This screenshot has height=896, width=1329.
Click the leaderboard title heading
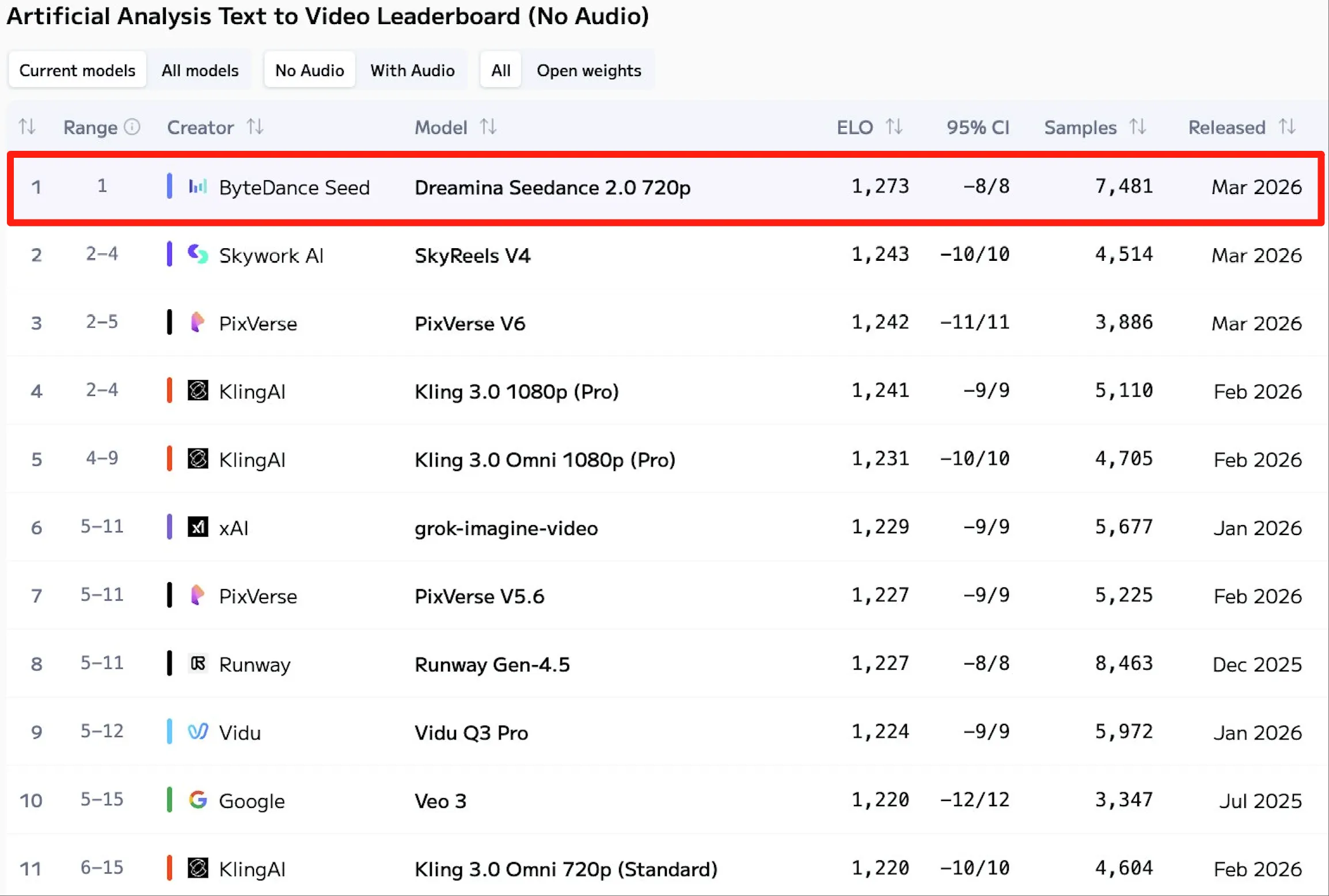[x=328, y=16]
